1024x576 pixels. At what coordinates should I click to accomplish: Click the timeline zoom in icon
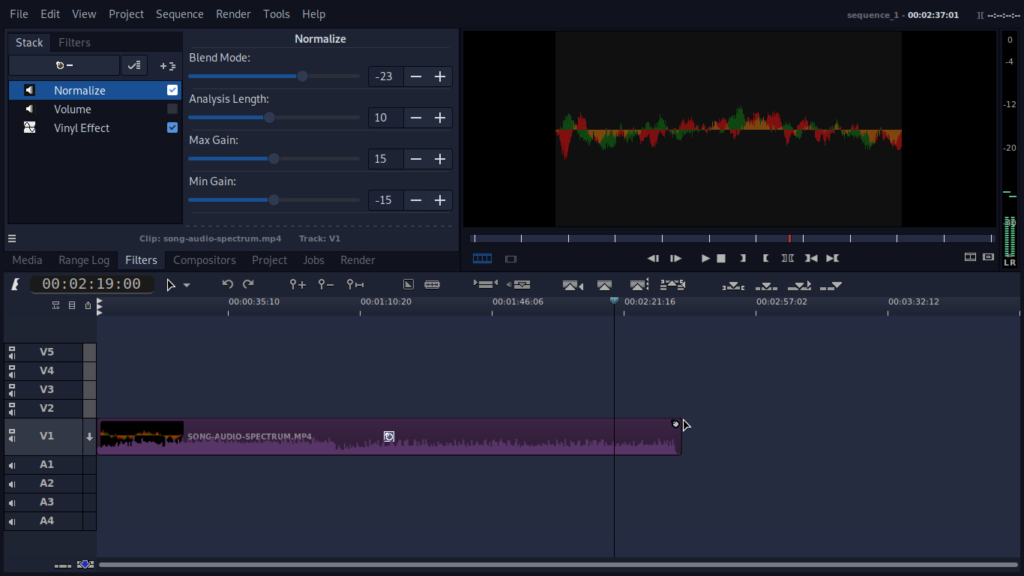[297, 285]
